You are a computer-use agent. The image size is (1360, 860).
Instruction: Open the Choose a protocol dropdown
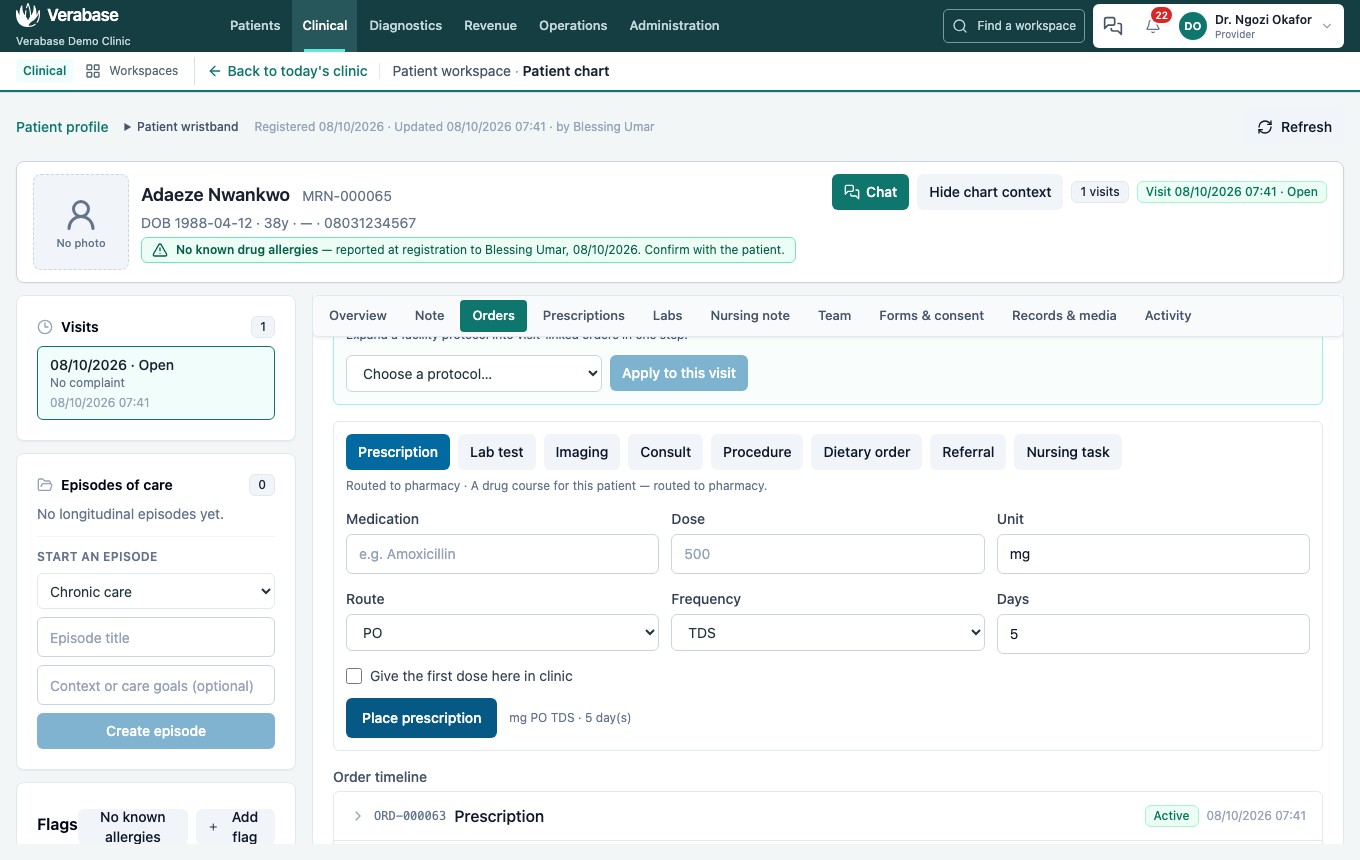[473, 374]
